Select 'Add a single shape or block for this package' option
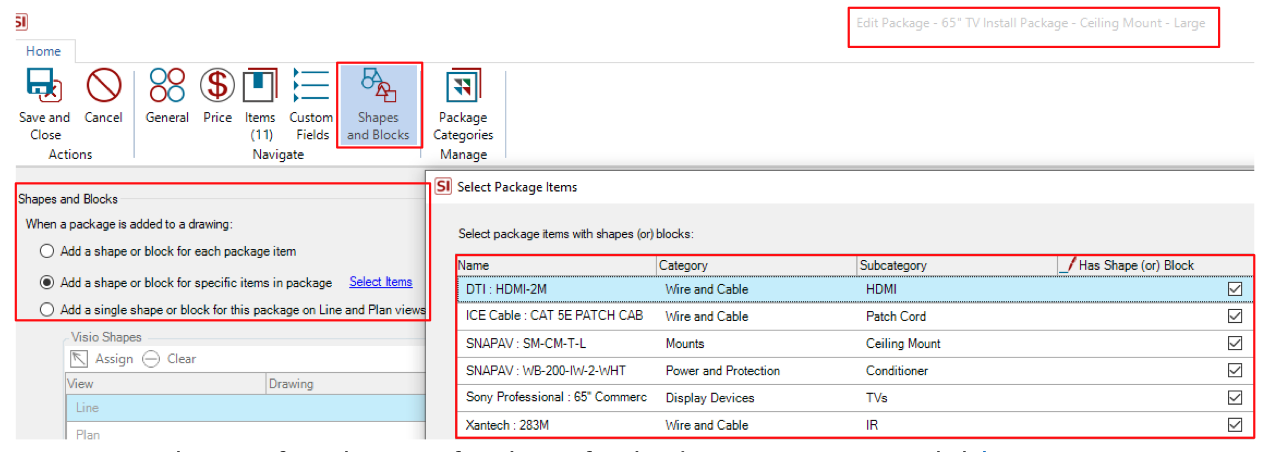 point(47,310)
